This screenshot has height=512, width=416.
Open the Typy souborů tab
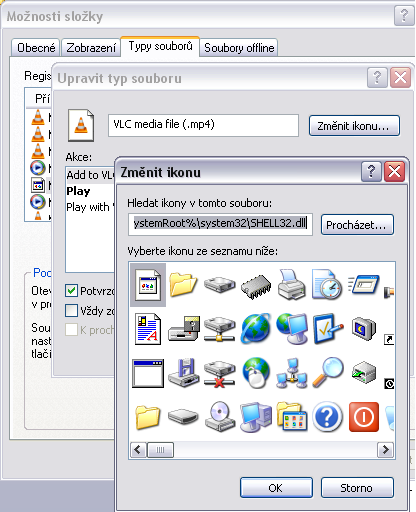pos(160,46)
